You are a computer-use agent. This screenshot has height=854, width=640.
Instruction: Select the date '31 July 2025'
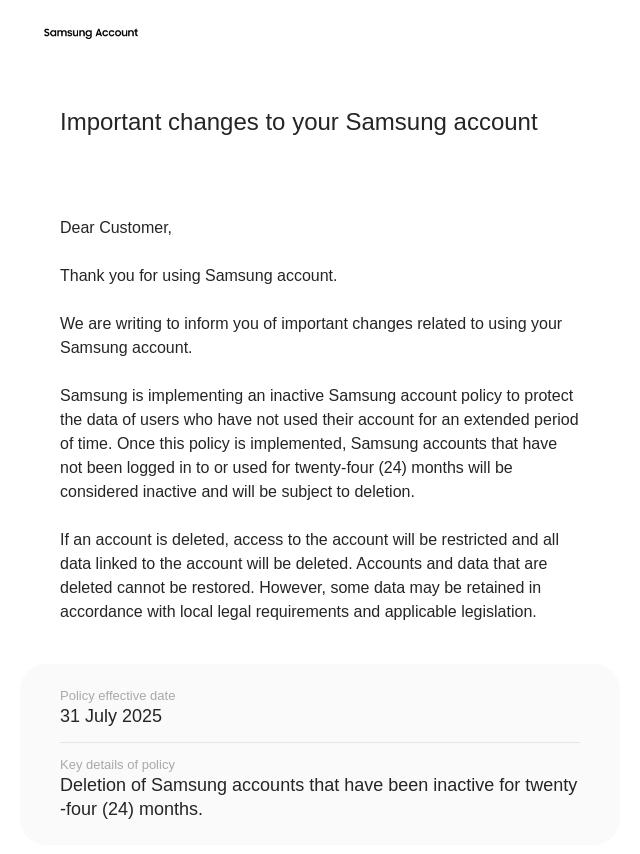[111, 716]
